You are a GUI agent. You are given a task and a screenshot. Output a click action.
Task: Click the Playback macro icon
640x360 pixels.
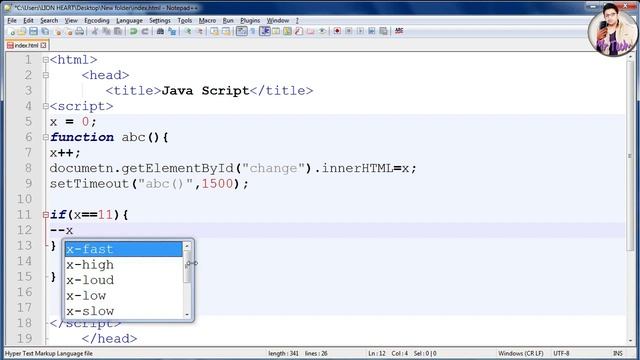pyautogui.click(x=360, y=31)
